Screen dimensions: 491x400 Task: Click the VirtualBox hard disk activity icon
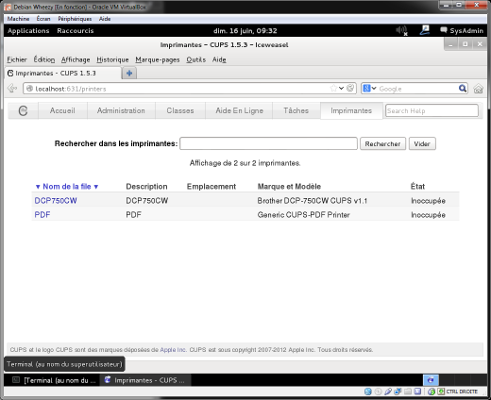coord(368,391)
